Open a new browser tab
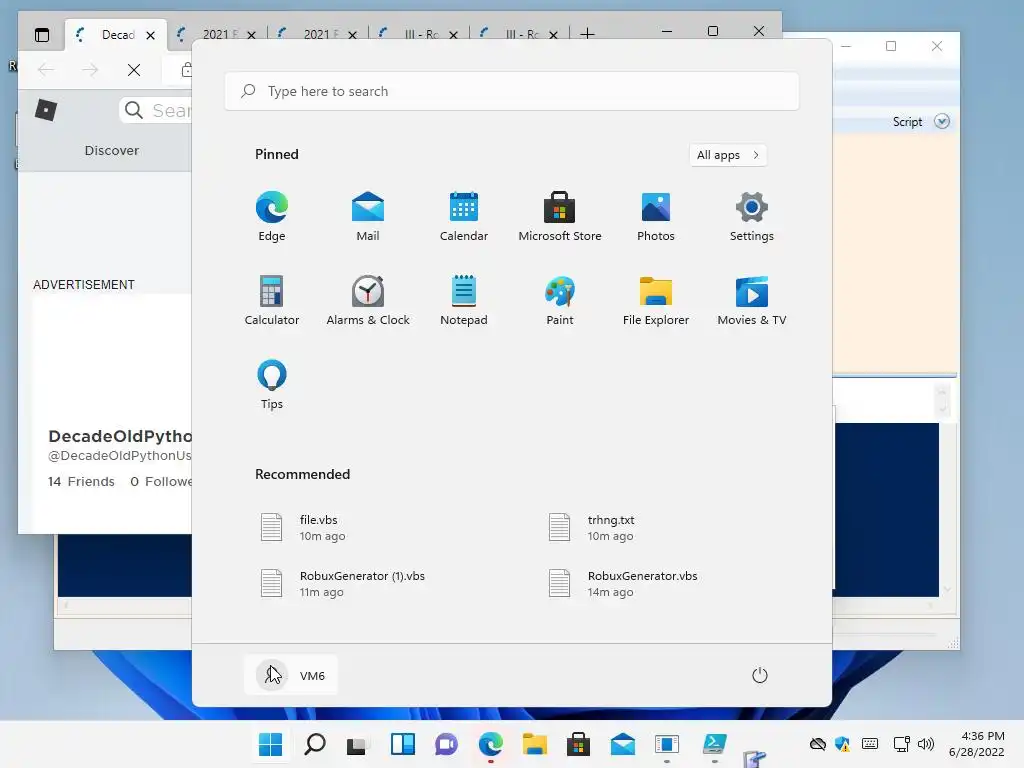The height and width of the screenshot is (768, 1024). pos(587,33)
